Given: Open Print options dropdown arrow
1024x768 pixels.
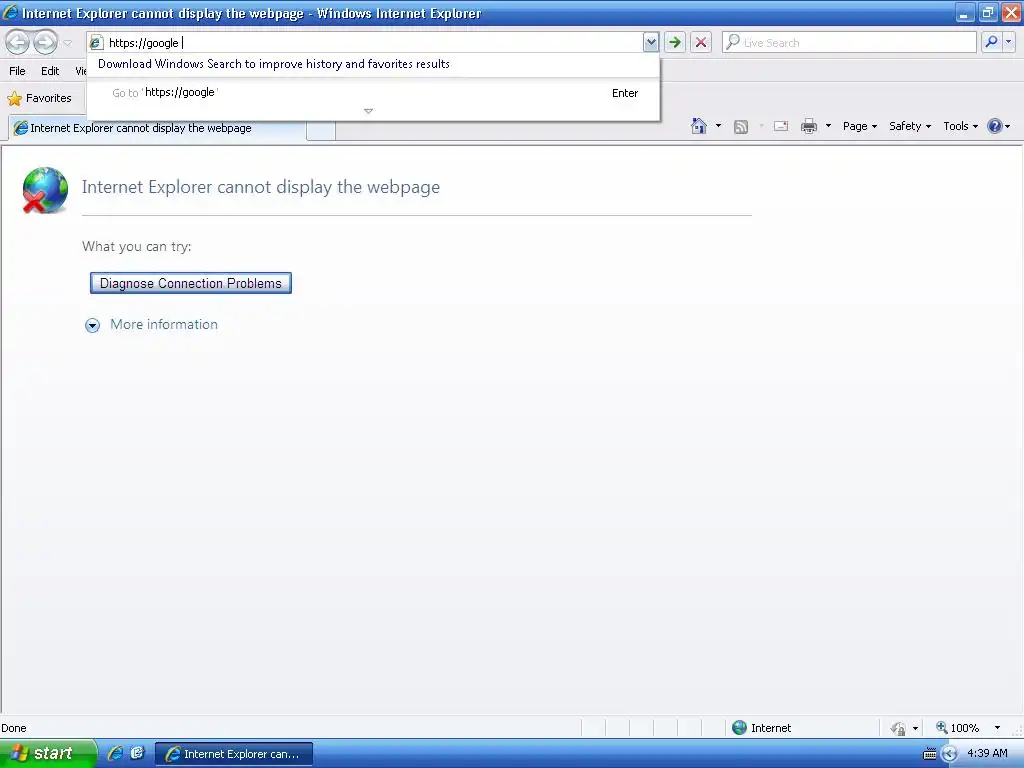Looking at the screenshot, I should pyautogui.click(x=828, y=126).
